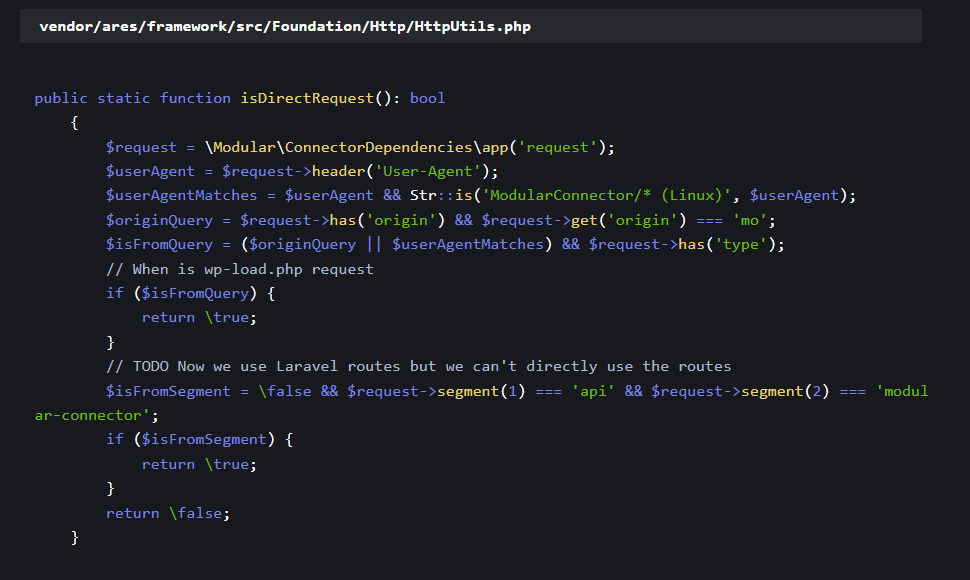This screenshot has height=580, width=970.
Task: Click the wp-load.php request comment
Action: coord(240,269)
